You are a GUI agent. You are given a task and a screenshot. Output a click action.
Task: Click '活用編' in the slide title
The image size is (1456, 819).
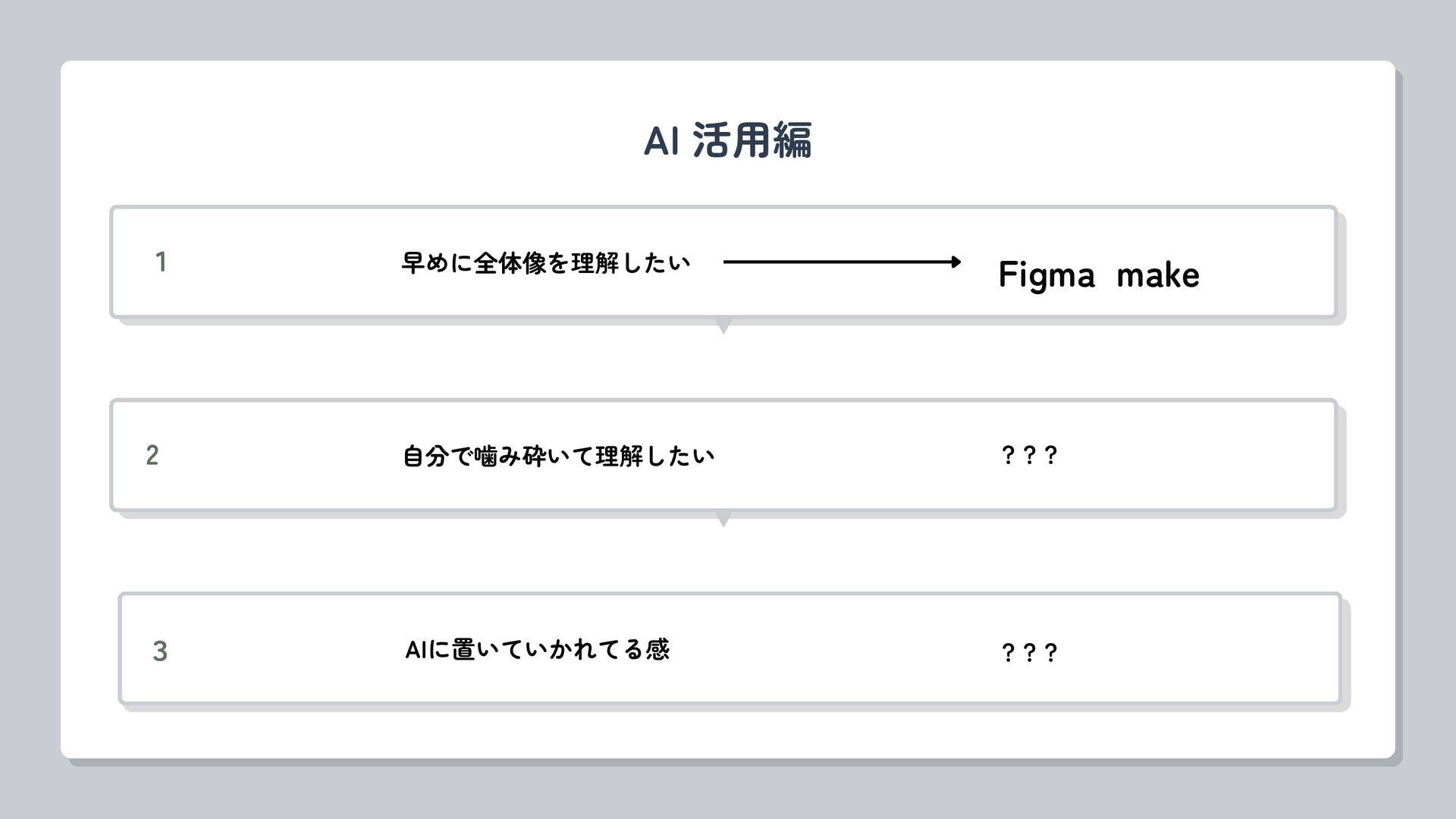(752, 141)
